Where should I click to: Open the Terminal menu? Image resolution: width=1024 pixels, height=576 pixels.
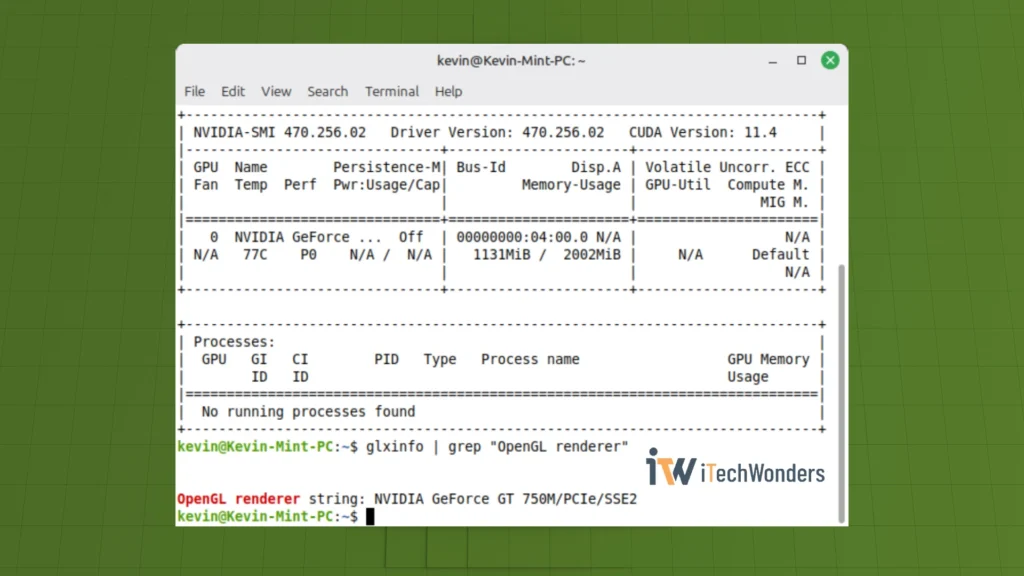click(391, 91)
